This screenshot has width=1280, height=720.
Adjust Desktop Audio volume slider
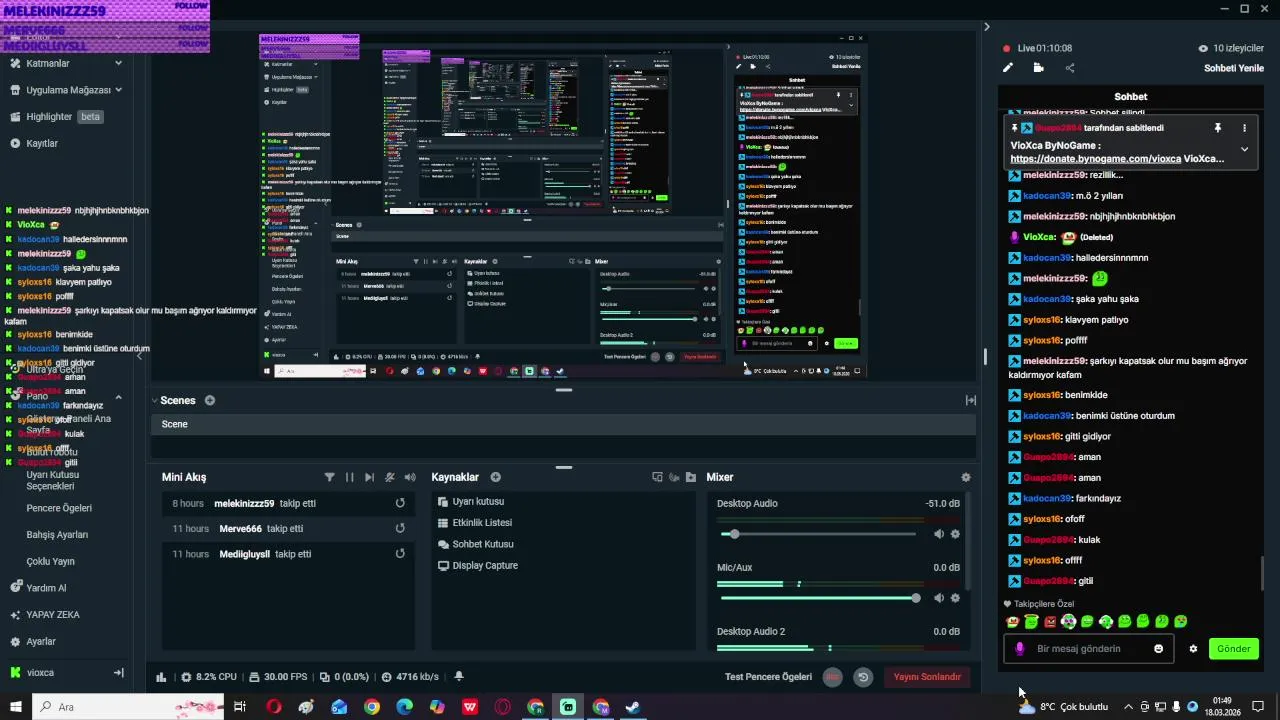(818, 534)
